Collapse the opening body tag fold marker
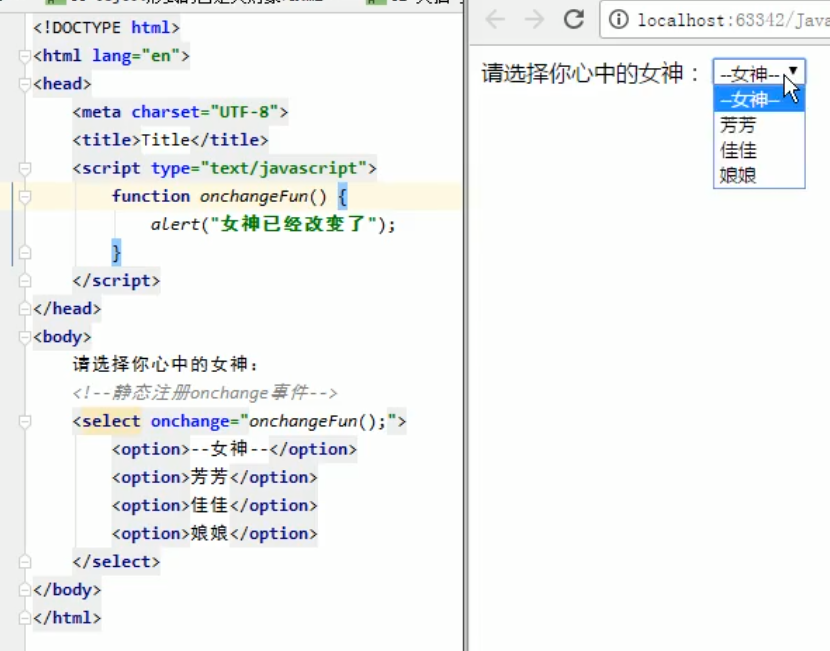This screenshot has width=830, height=651. (24, 337)
